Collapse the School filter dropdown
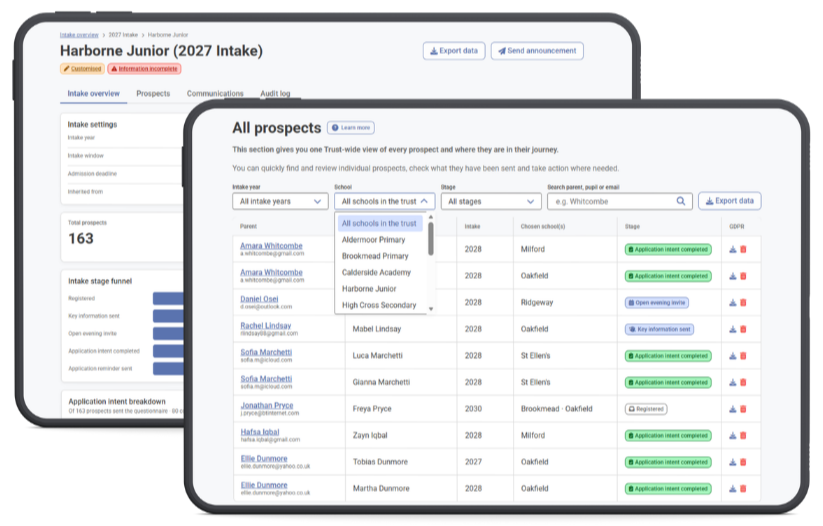The height and width of the screenshot is (526, 823). point(385,201)
